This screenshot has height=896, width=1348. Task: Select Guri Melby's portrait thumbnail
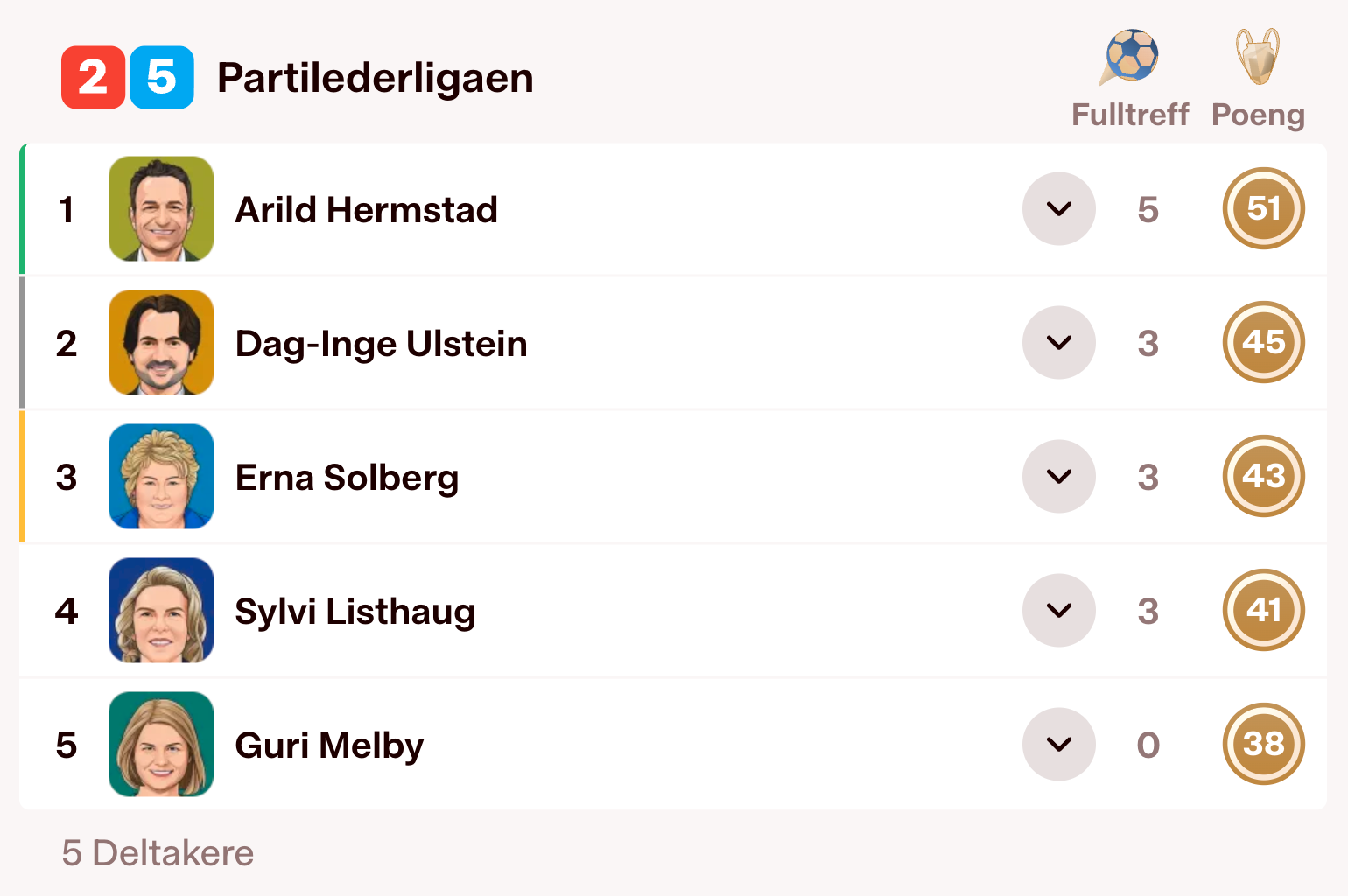(161, 744)
